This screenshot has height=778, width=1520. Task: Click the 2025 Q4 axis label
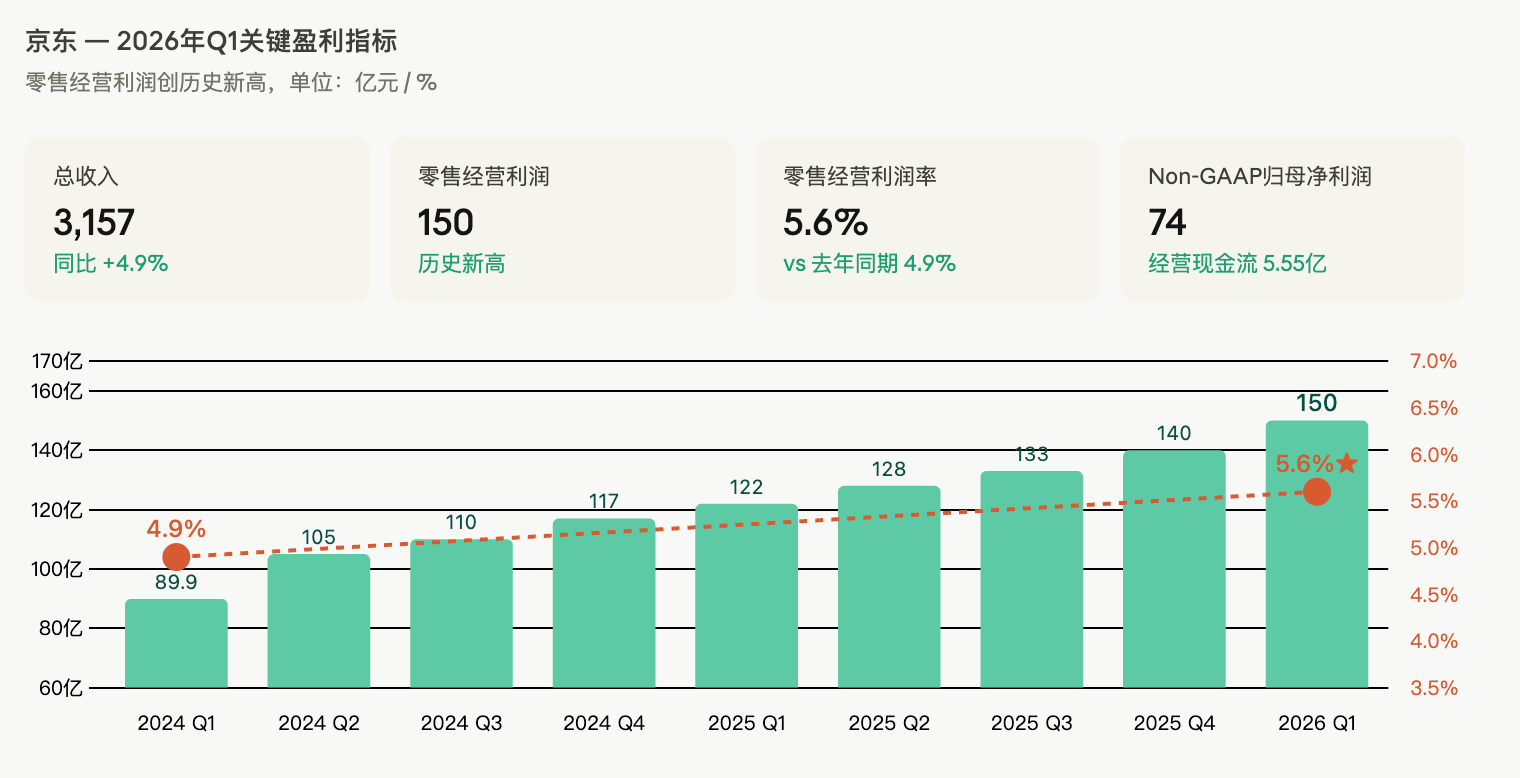(1175, 723)
